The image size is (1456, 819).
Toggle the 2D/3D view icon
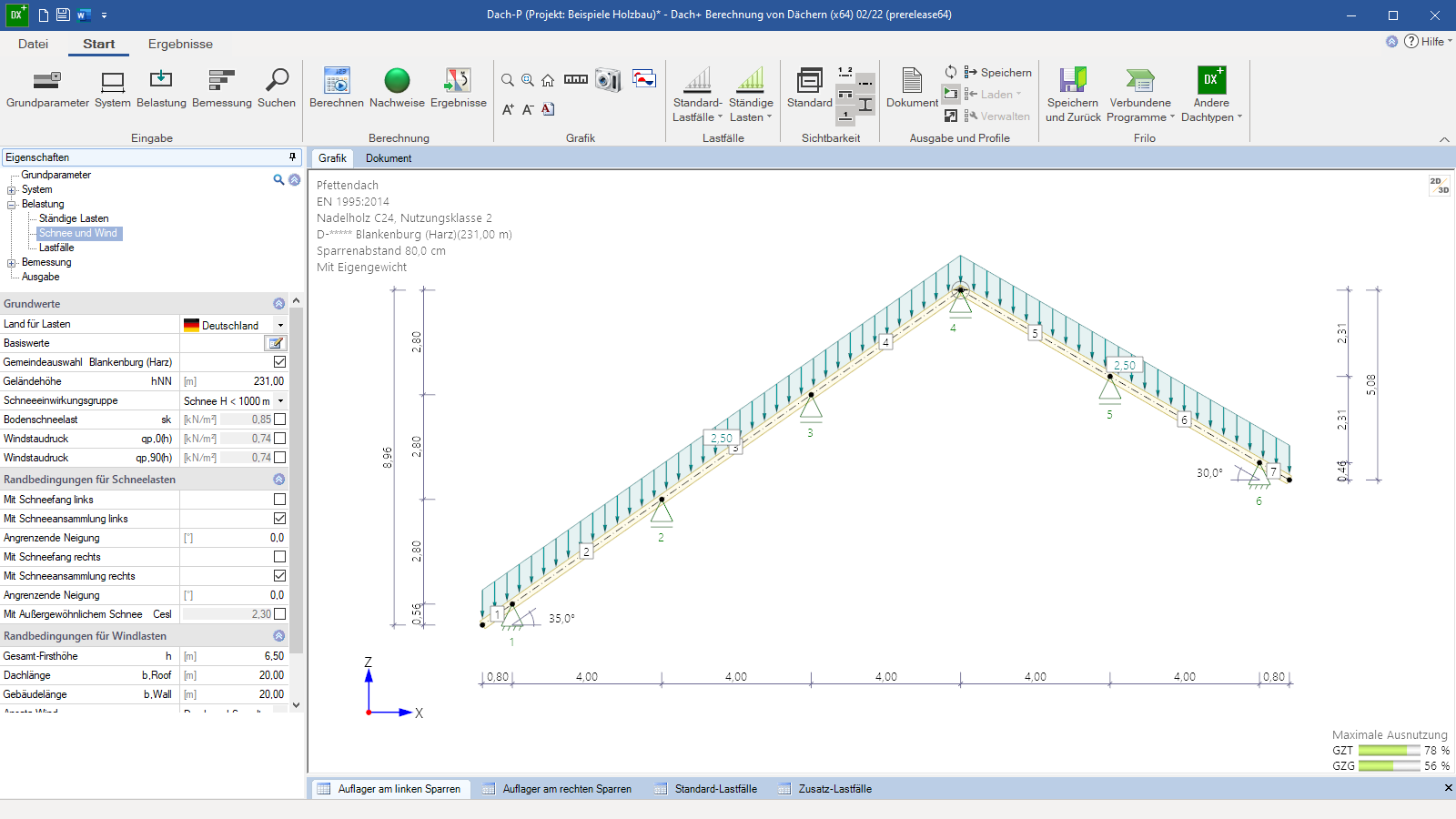click(x=1439, y=186)
